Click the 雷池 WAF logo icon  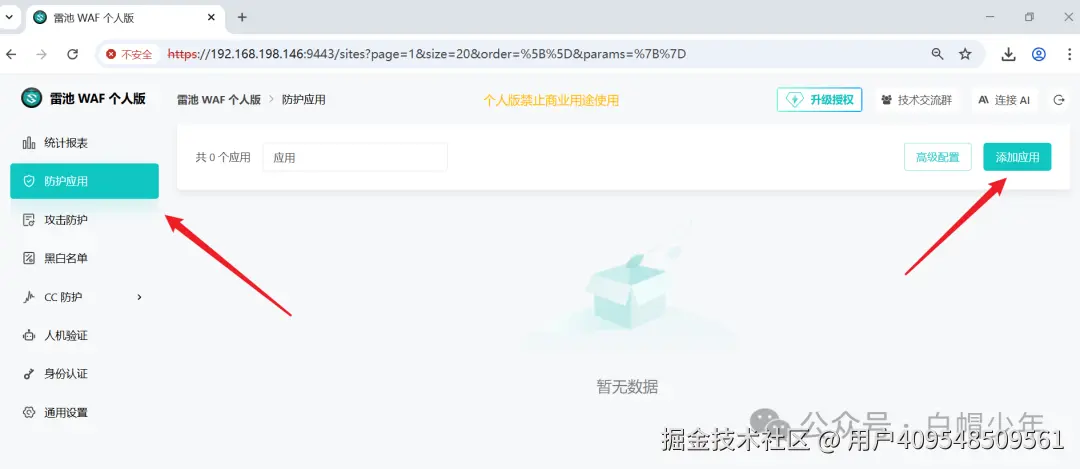tap(32, 98)
